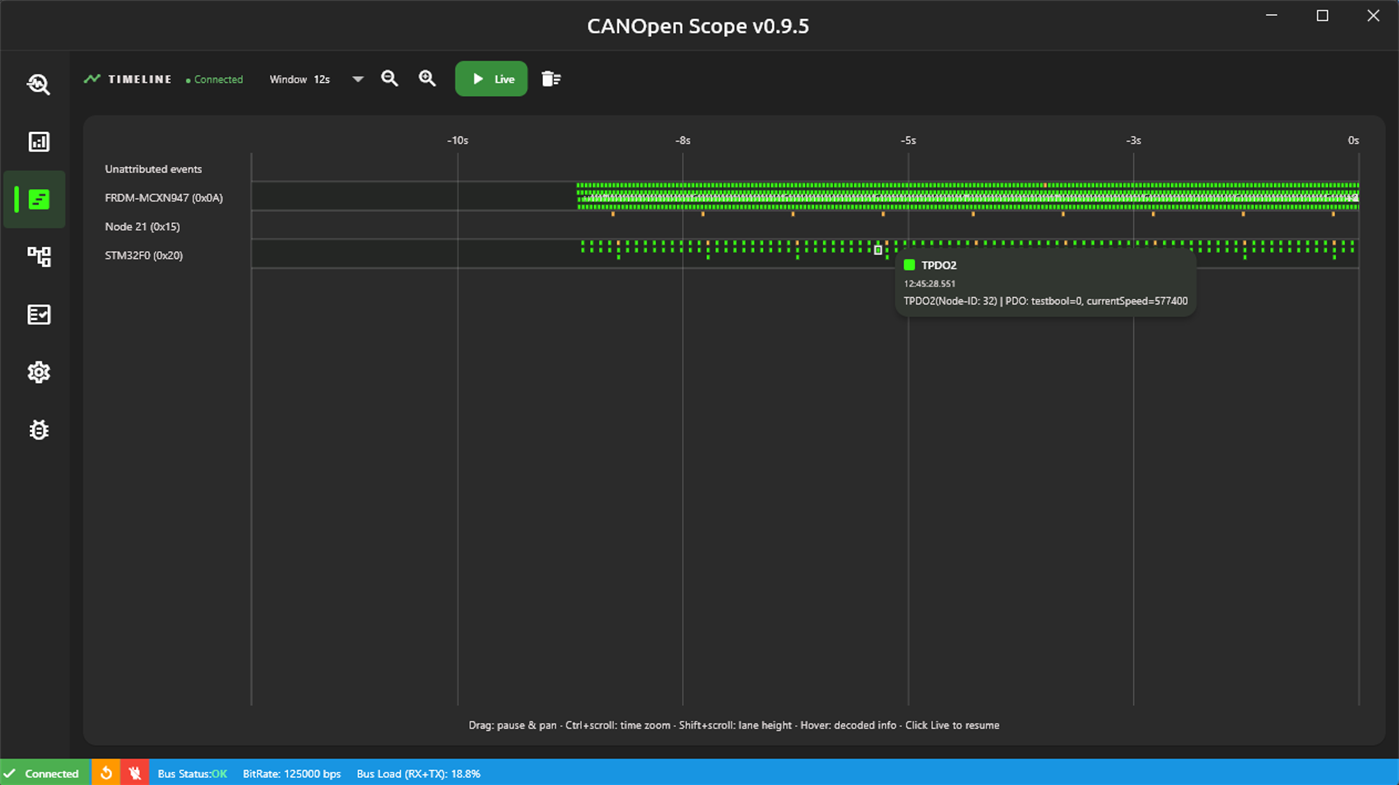Click the green Connected label by TIMELINE
The width and height of the screenshot is (1399, 785).
tap(215, 80)
